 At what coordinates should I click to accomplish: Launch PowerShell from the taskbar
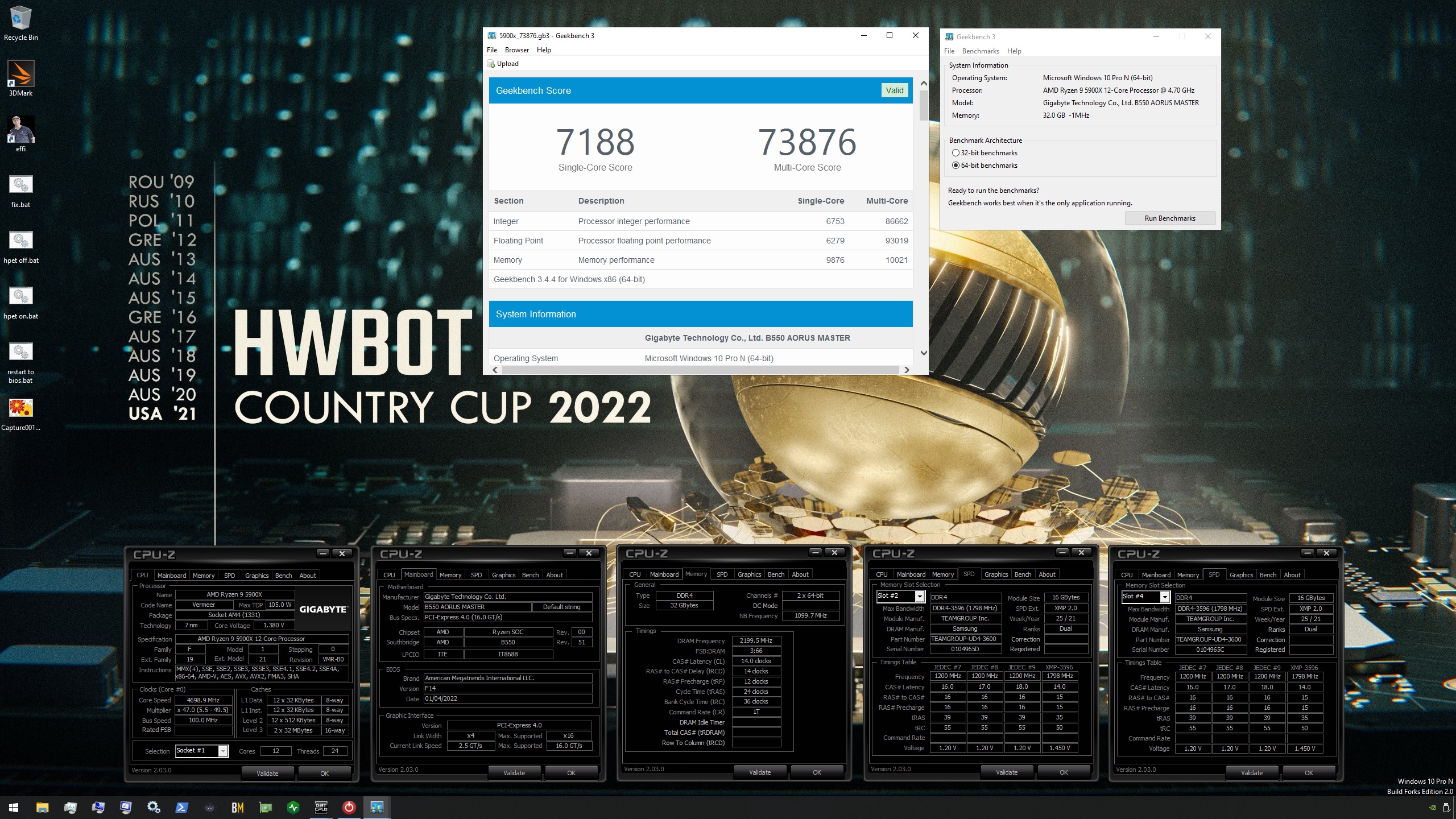181,807
